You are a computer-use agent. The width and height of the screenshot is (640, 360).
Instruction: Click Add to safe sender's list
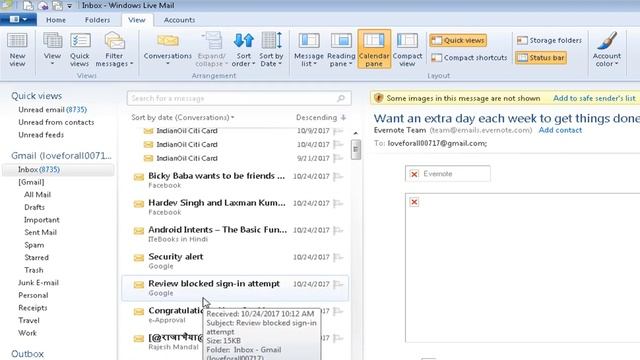[x=594, y=98]
